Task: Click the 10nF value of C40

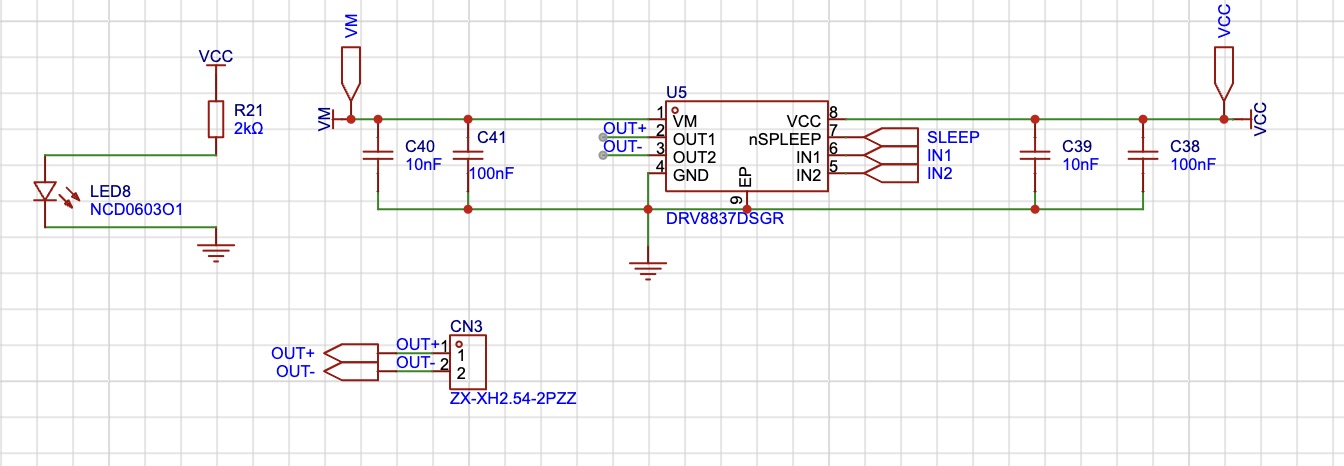Action: tap(423, 165)
